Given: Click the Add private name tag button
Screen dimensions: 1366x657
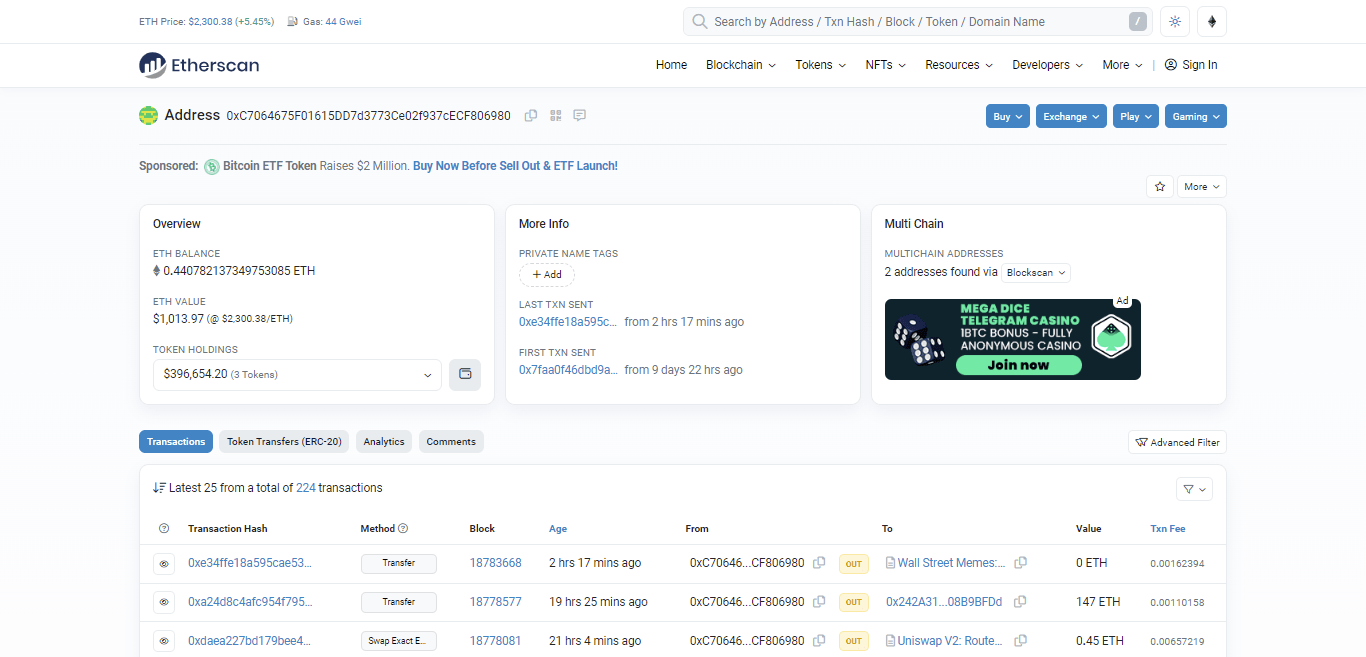Looking at the screenshot, I should click(546, 274).
